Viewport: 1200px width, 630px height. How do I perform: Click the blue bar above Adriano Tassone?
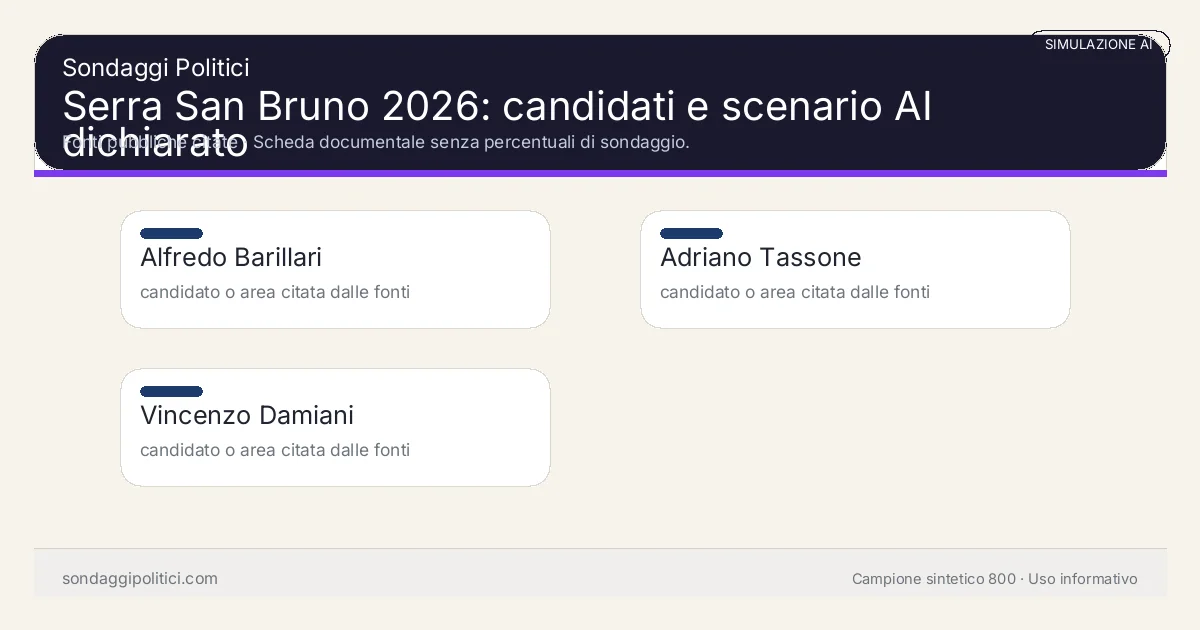(691, 233)
